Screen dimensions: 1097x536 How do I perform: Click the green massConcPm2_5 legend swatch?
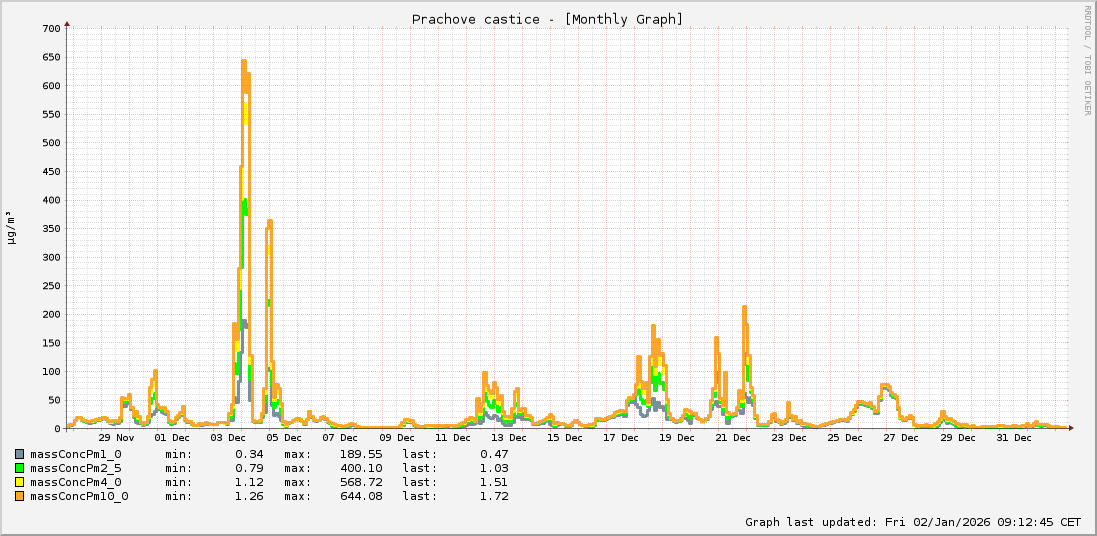point(19,468)
